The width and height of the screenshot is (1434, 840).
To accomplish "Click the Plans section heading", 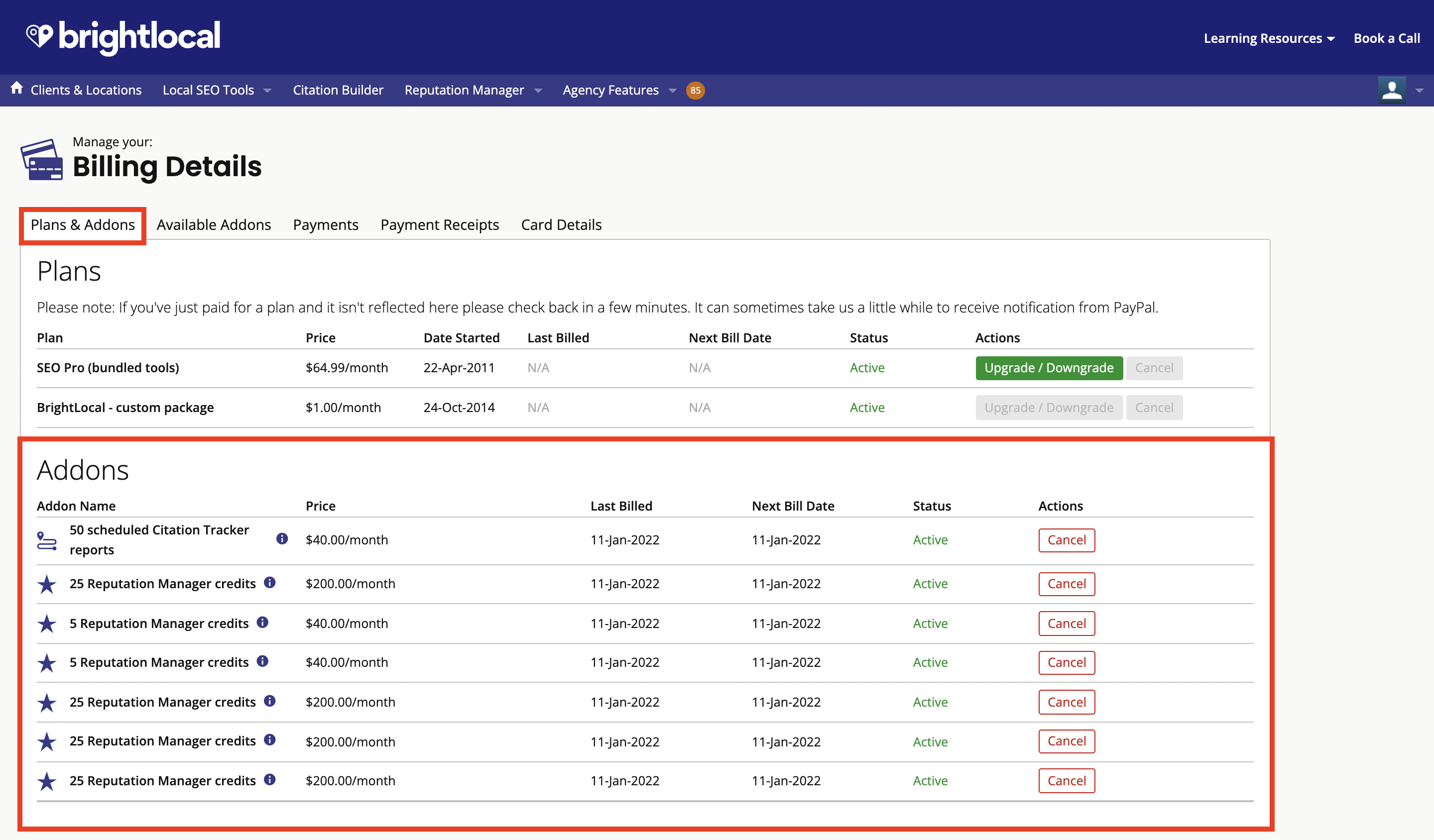I will pyautogui.click(x=69, y=271).
